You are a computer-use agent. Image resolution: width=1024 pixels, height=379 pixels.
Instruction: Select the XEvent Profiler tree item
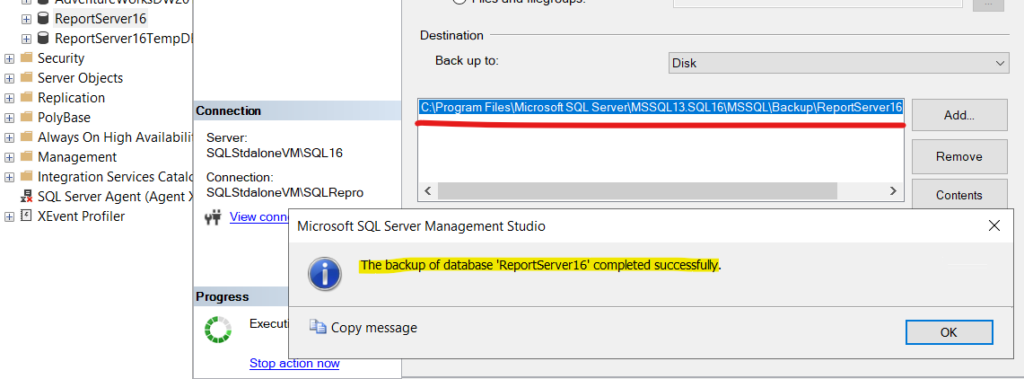[x=81, y=216]
